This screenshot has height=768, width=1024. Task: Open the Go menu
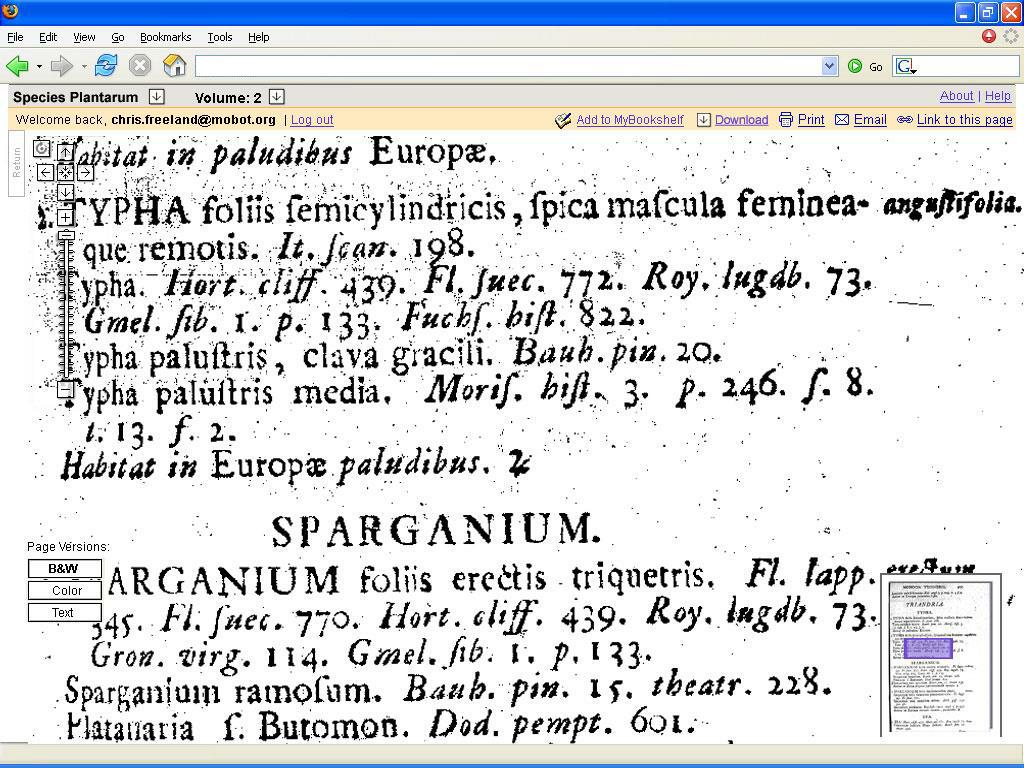click(x=118, y=37)
